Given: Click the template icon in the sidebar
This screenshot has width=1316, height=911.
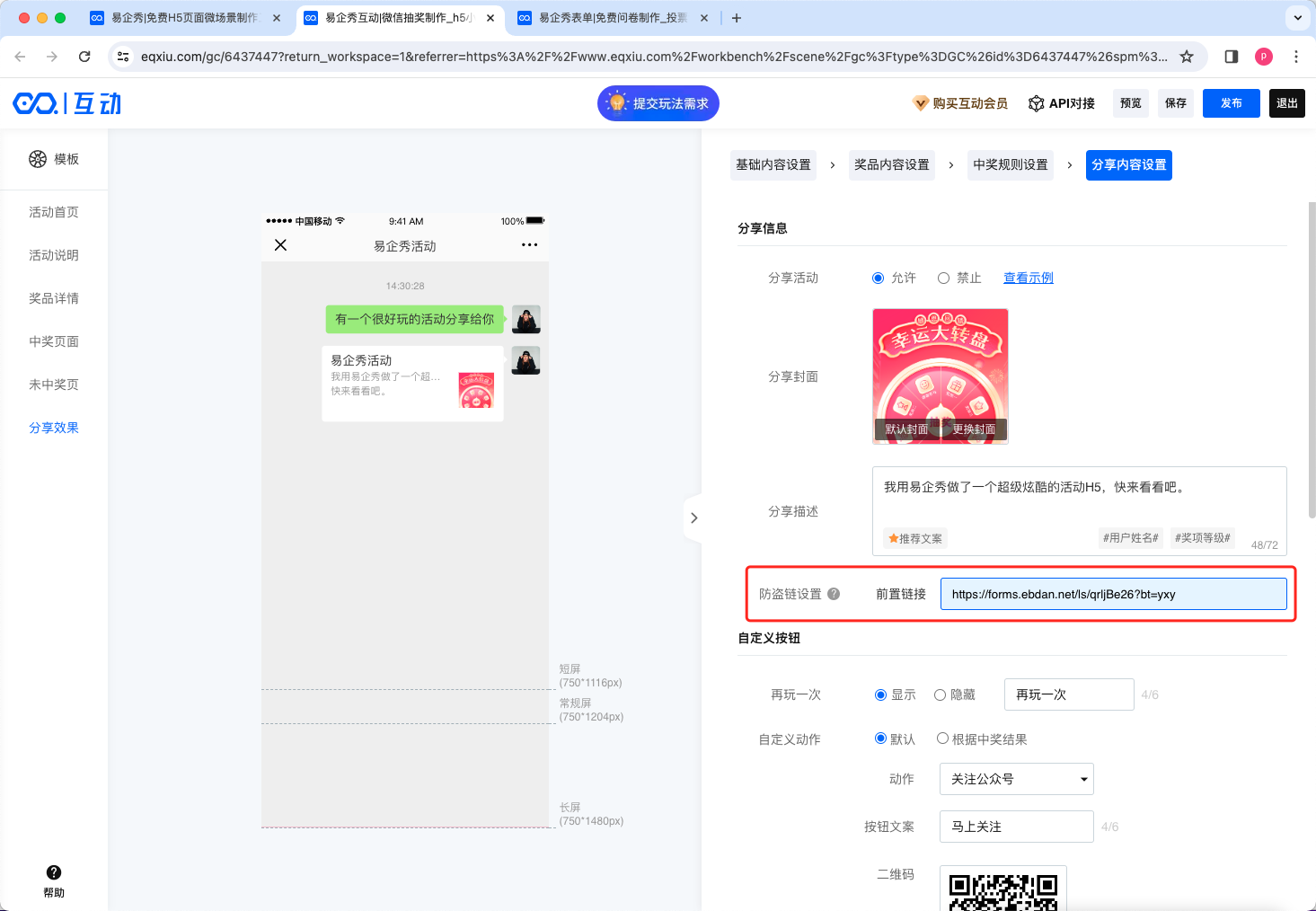Looking at the screenshot, I should click(x=38, y=159).
